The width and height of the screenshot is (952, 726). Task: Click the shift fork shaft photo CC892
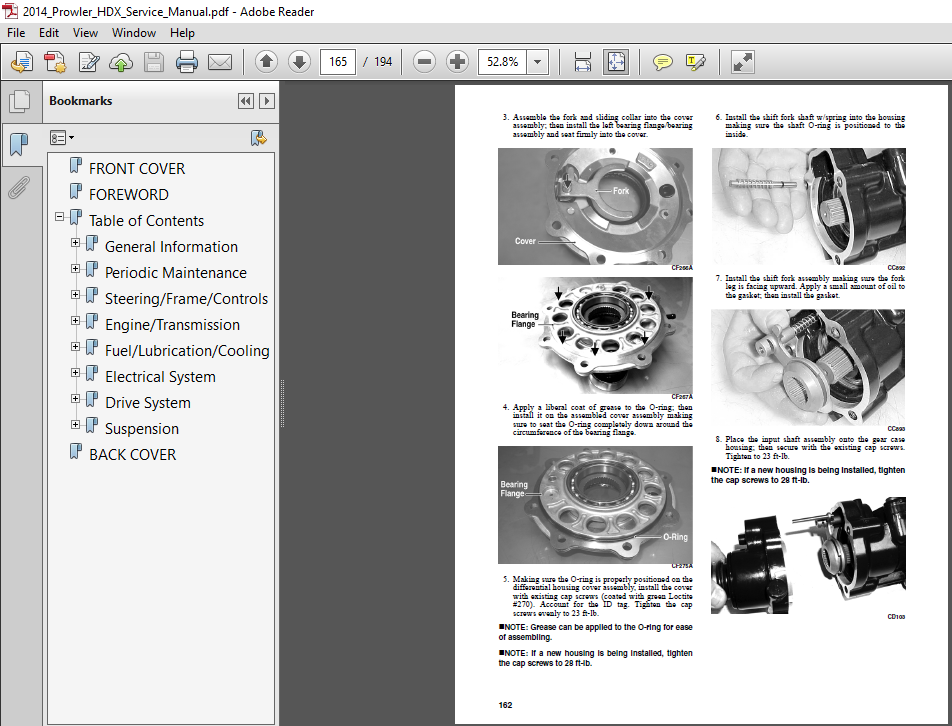(x=808, y=206)
